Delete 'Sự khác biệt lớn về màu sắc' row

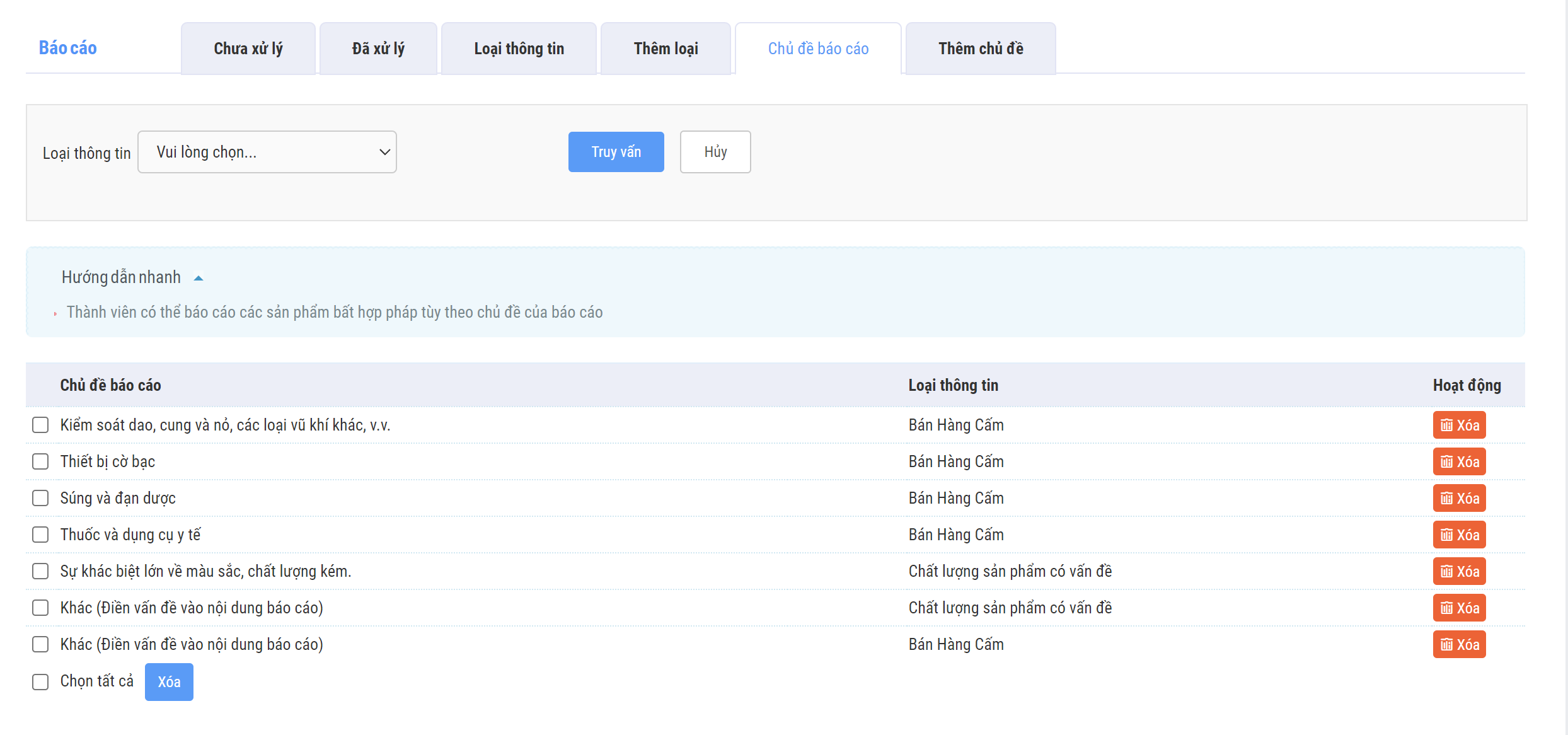(x=1459, y=571)
